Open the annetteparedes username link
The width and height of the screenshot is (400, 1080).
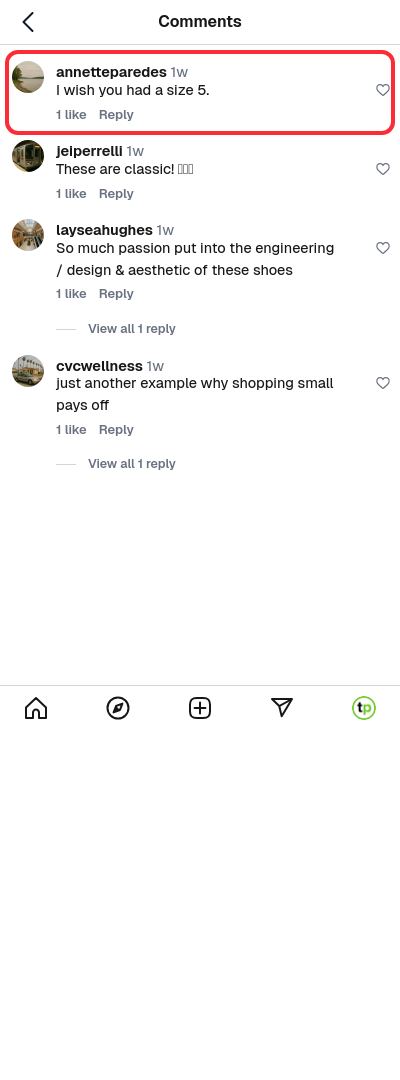112,72
